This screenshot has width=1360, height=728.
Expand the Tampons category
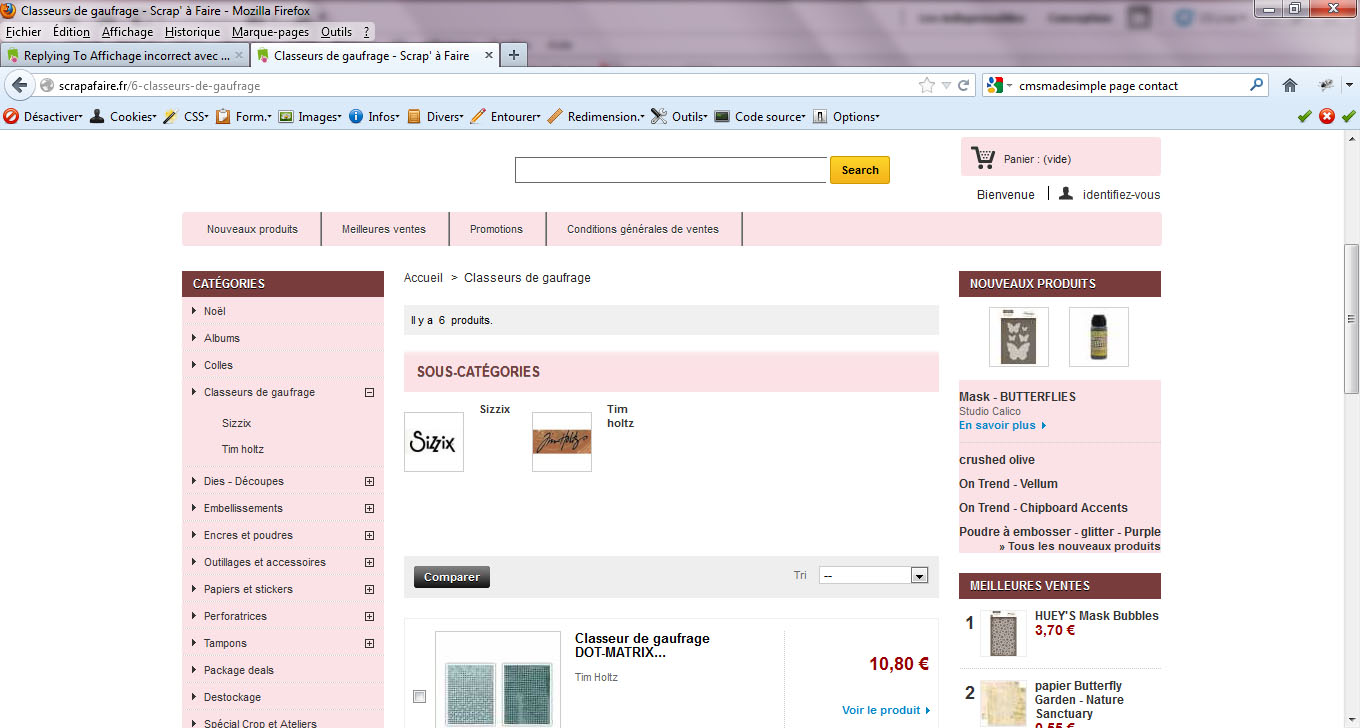[x=369, y=644]
